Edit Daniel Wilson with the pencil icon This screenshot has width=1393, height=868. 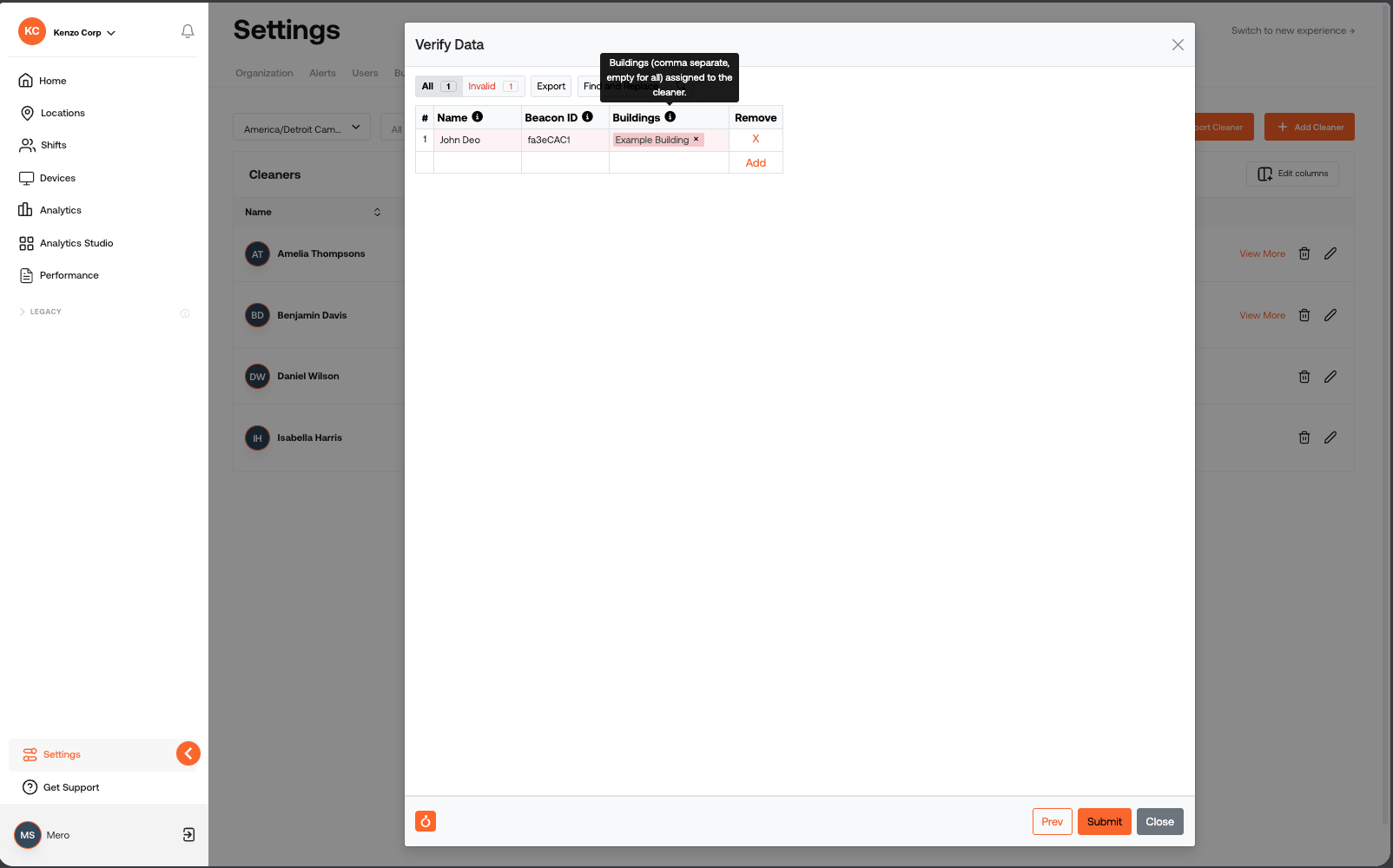[1330, 377]
